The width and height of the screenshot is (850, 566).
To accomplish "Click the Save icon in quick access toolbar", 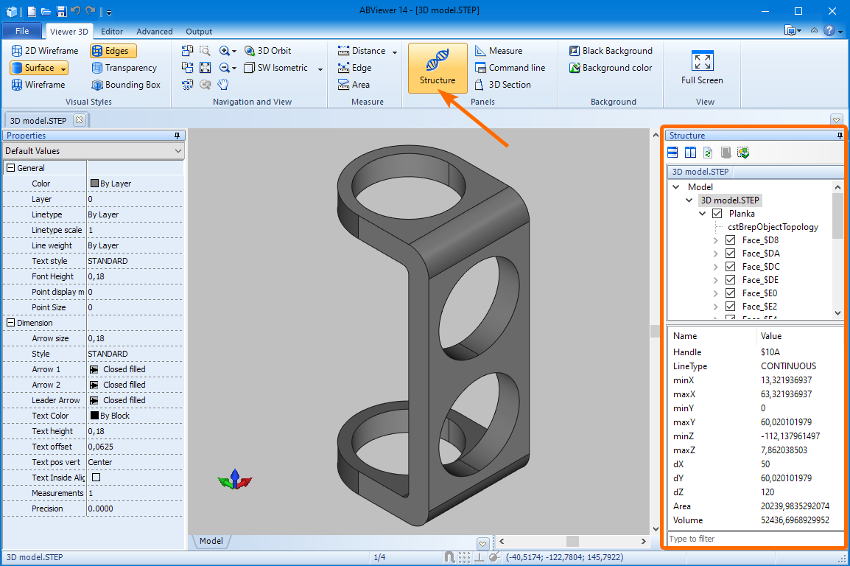I will (x=61, y=11).
